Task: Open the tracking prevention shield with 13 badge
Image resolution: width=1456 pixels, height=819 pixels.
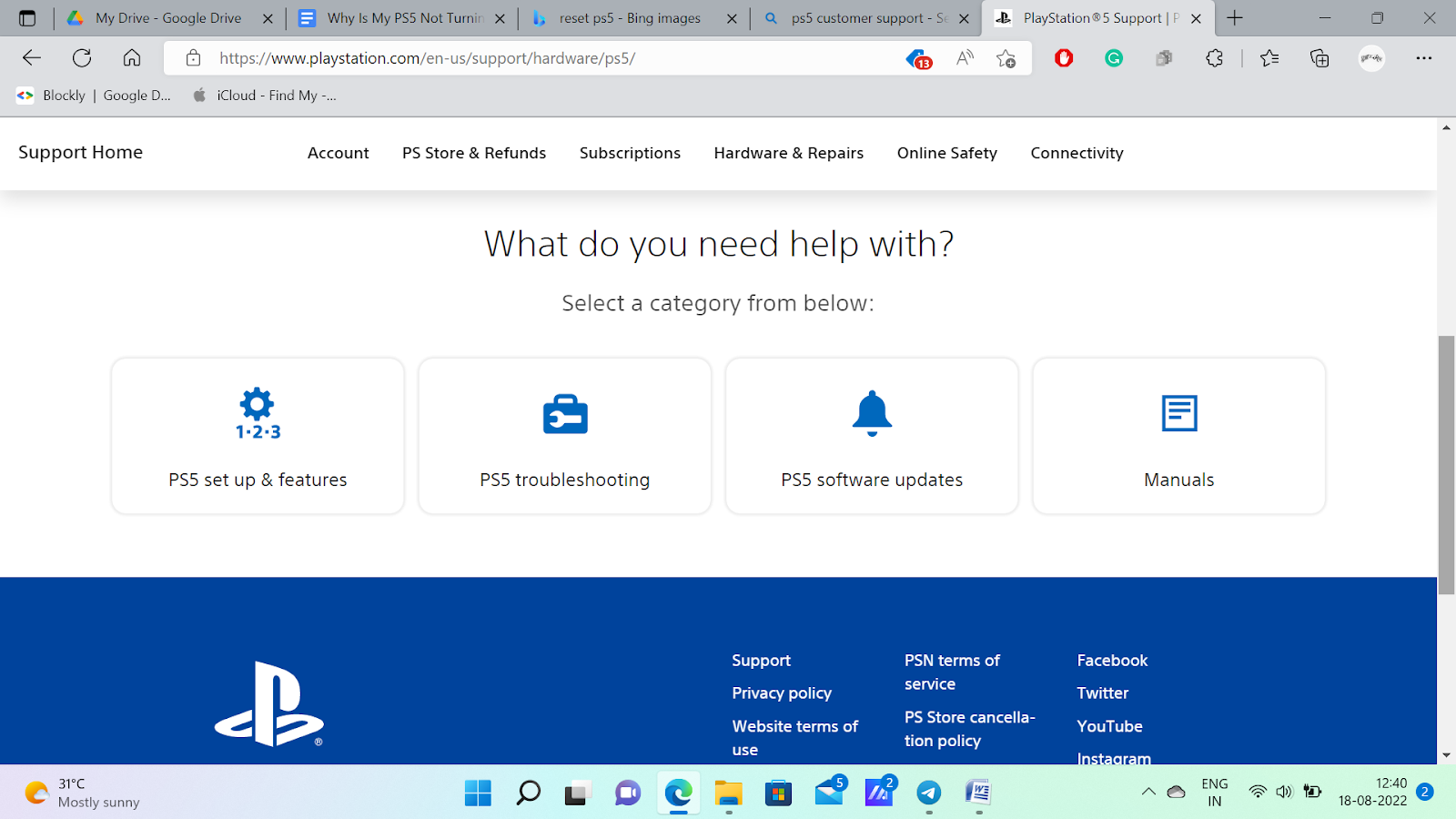Action: (x=919, y=59)
